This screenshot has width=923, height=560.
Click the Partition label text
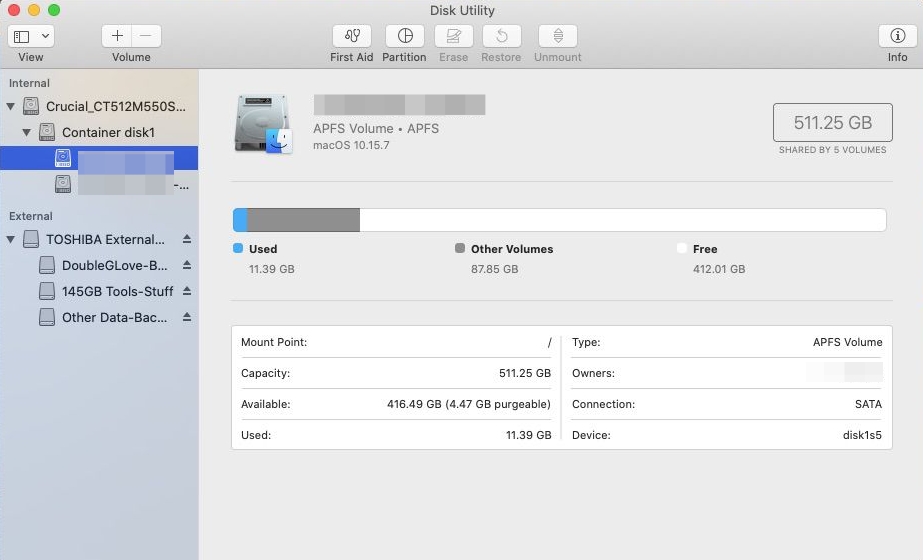coord(404,57)
